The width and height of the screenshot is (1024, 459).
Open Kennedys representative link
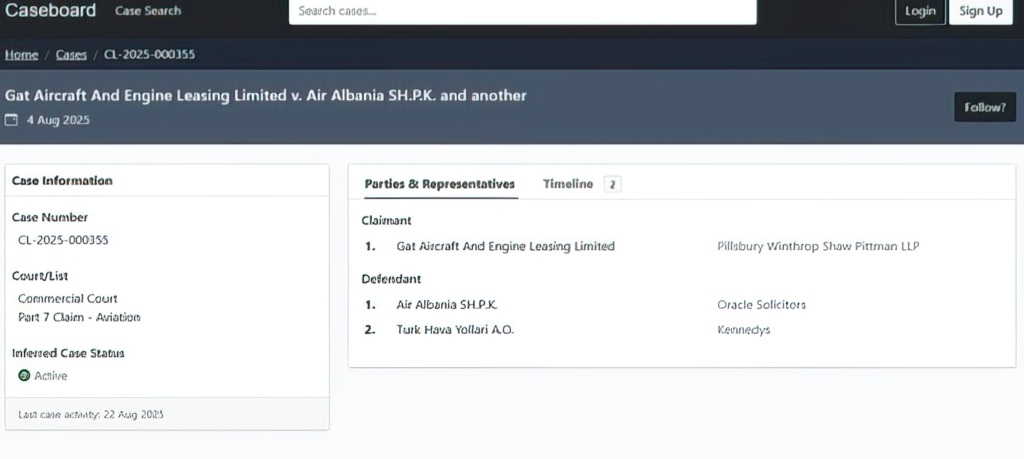(x=744, y=329)
